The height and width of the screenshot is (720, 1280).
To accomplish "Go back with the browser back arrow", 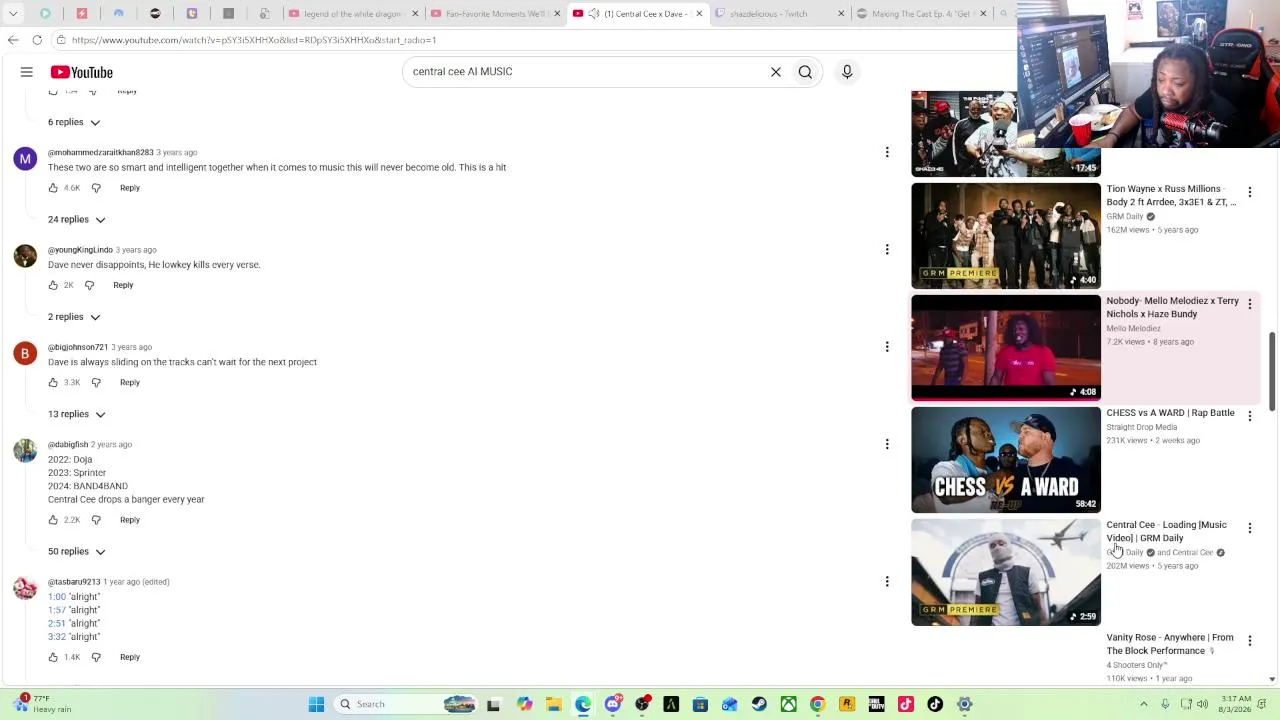I will (x=13, y=40).
